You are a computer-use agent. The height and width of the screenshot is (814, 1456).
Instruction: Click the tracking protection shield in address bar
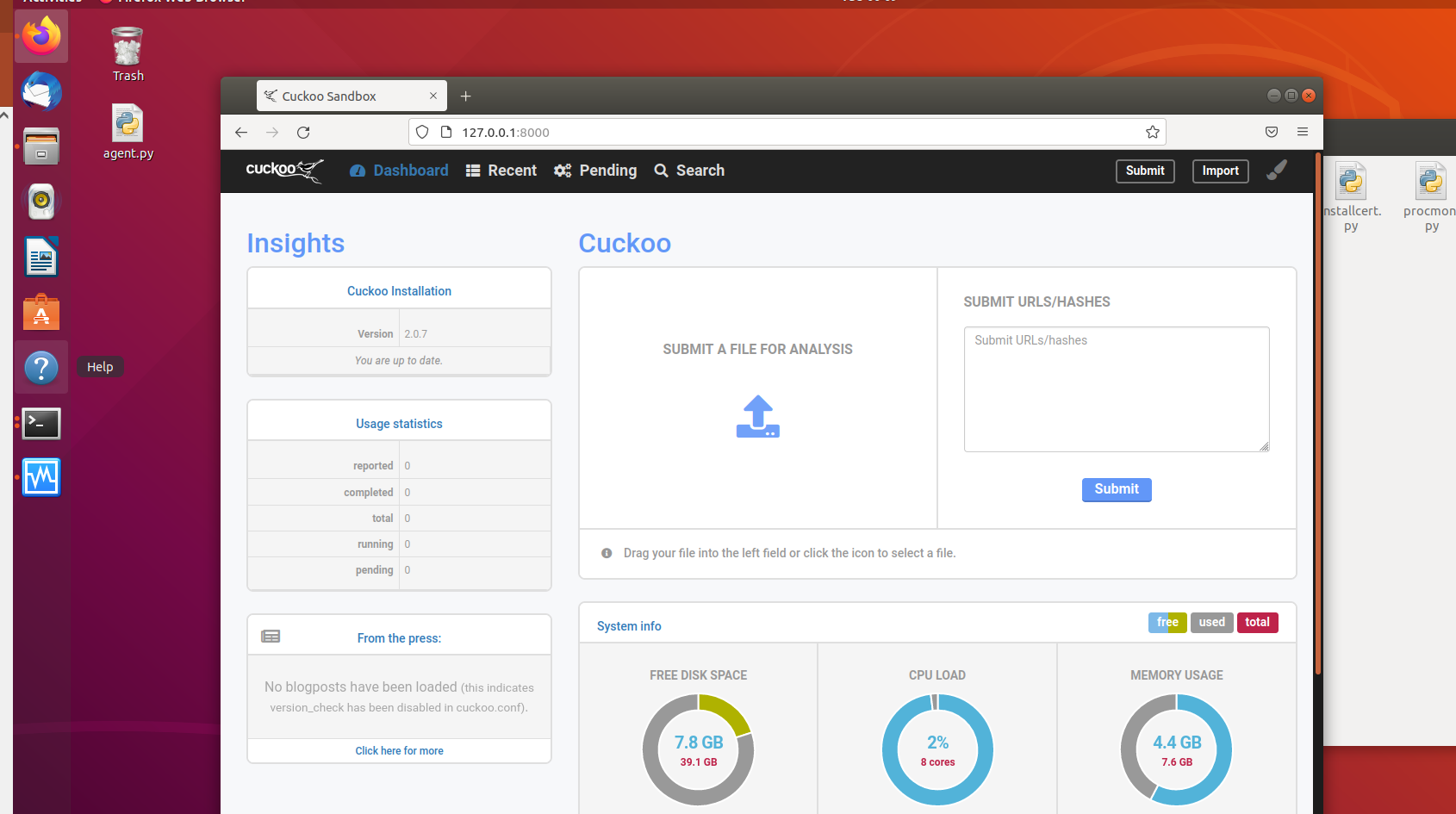(x=421, y=132)
